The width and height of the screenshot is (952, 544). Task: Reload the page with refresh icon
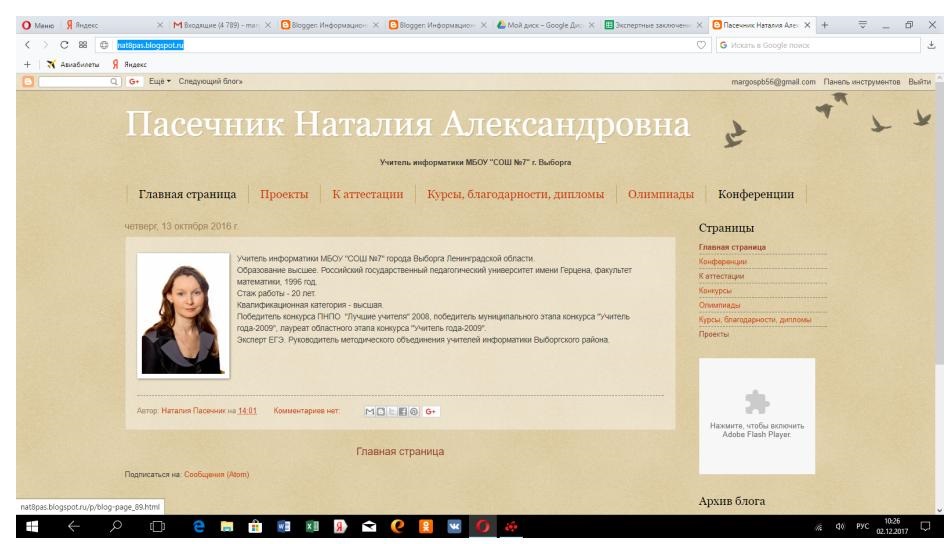(64, 45)
